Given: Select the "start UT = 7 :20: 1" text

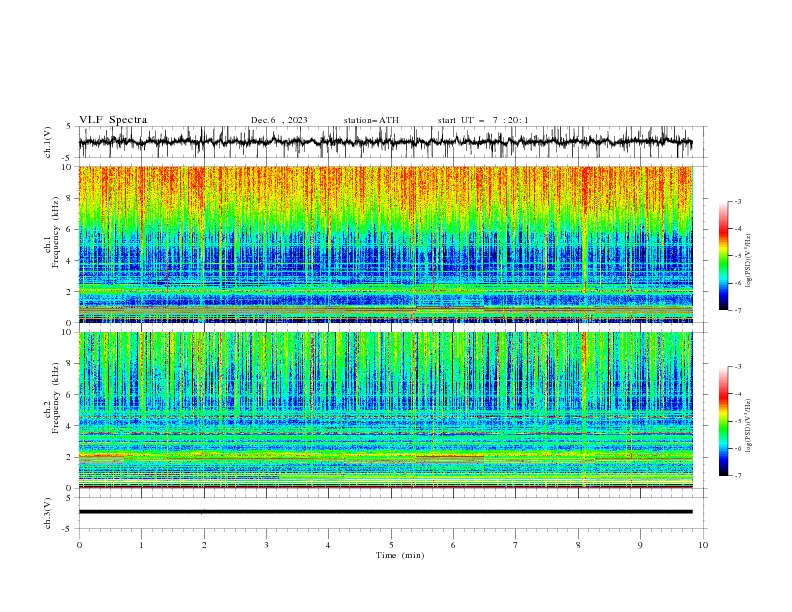Looking at the screenshot, I should click(483, 120).
